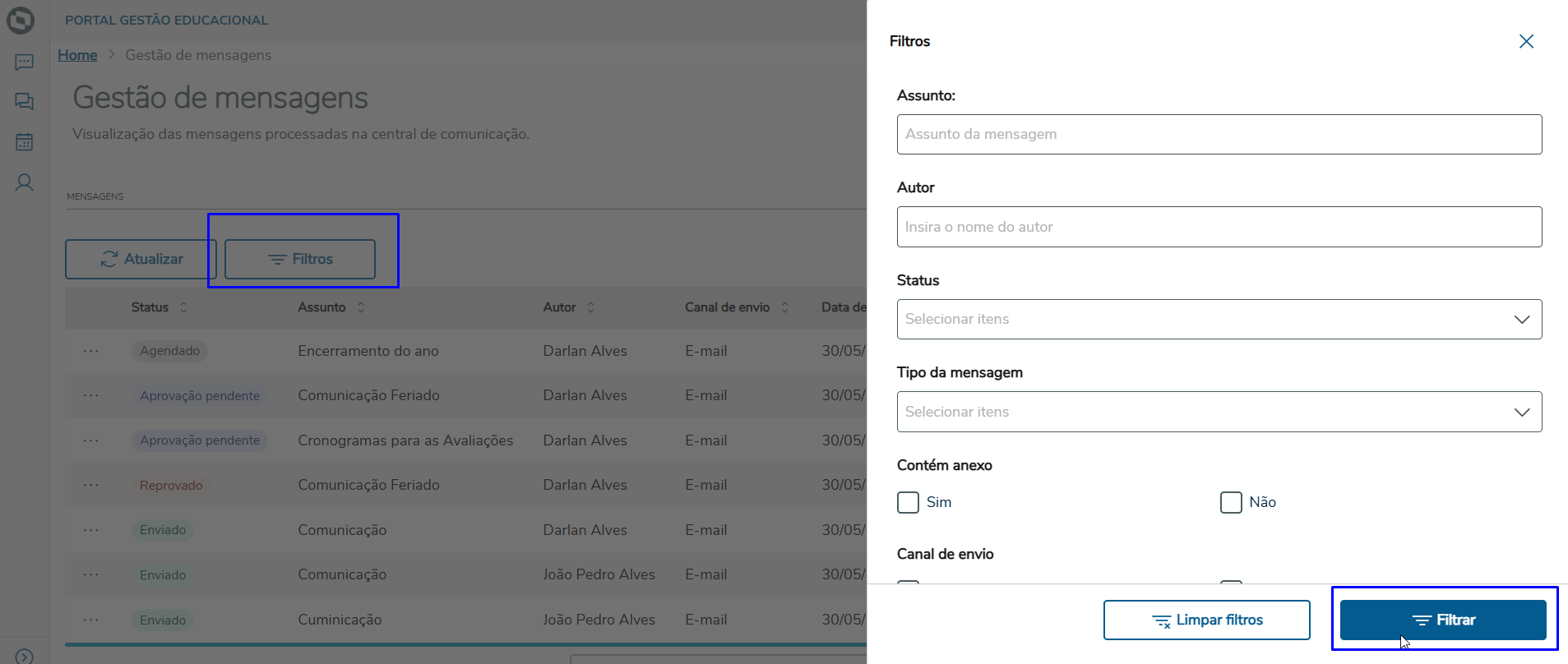Click the Limpar filtros button
This screenshot has height=664, width=1568.
click(1206, 620)
